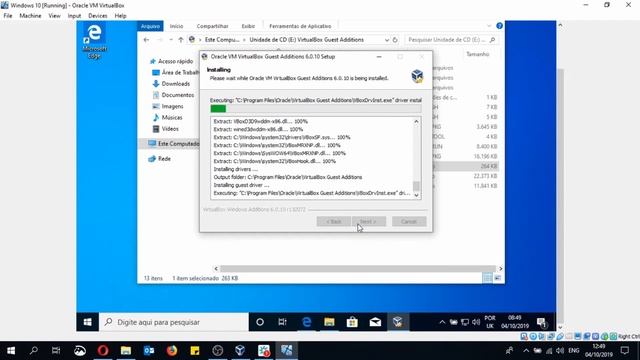
Task: Open the Microsoft Edge desktop shortcut
Action: (x=94, y=41)
